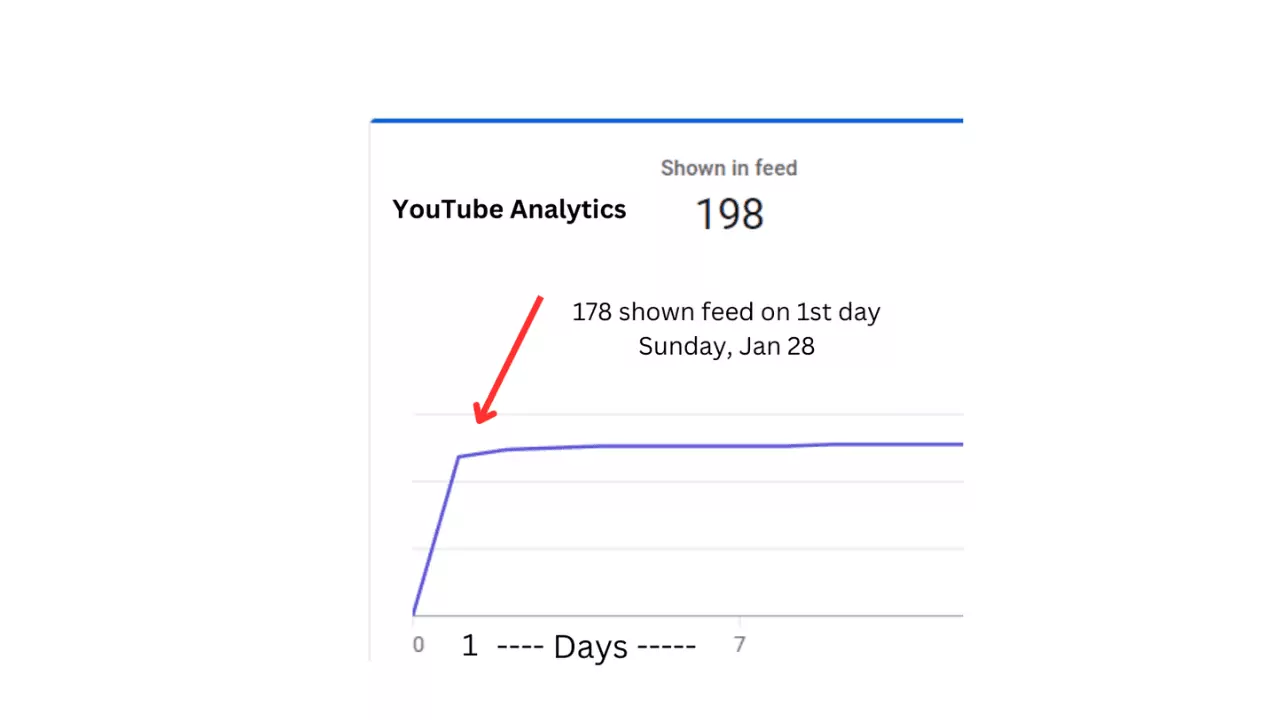Click the red arrowhead tip near the line
The image size is (1280, 720).
click(477, 421)
